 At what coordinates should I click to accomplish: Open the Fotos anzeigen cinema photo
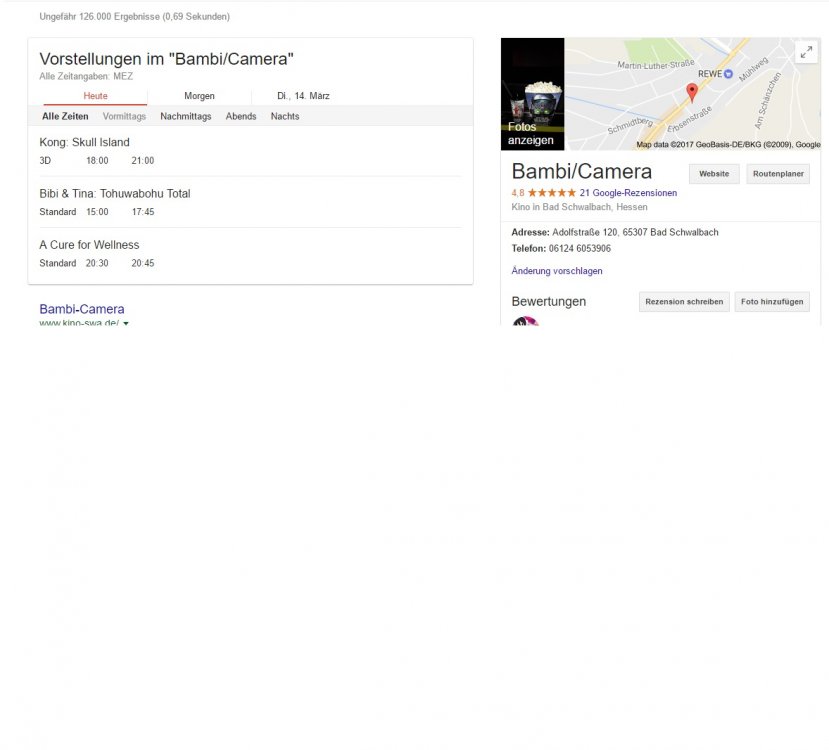tap(532, 94)
